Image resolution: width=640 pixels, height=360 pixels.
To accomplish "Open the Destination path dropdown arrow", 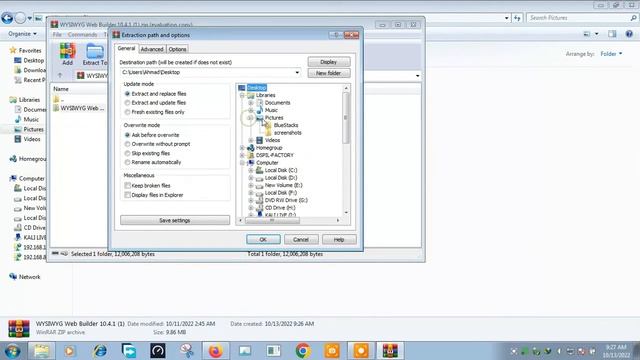I will coord(297,73).
